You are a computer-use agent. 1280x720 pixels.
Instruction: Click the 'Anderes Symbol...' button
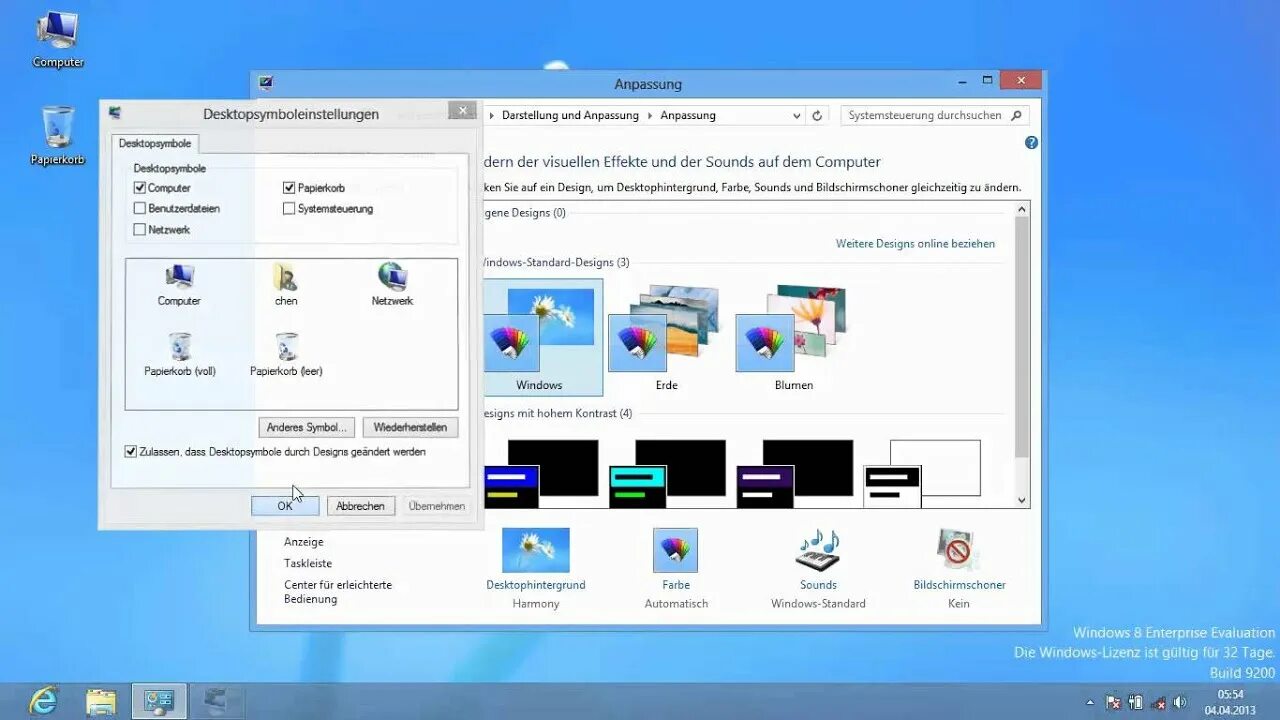(x=307, y=427)
